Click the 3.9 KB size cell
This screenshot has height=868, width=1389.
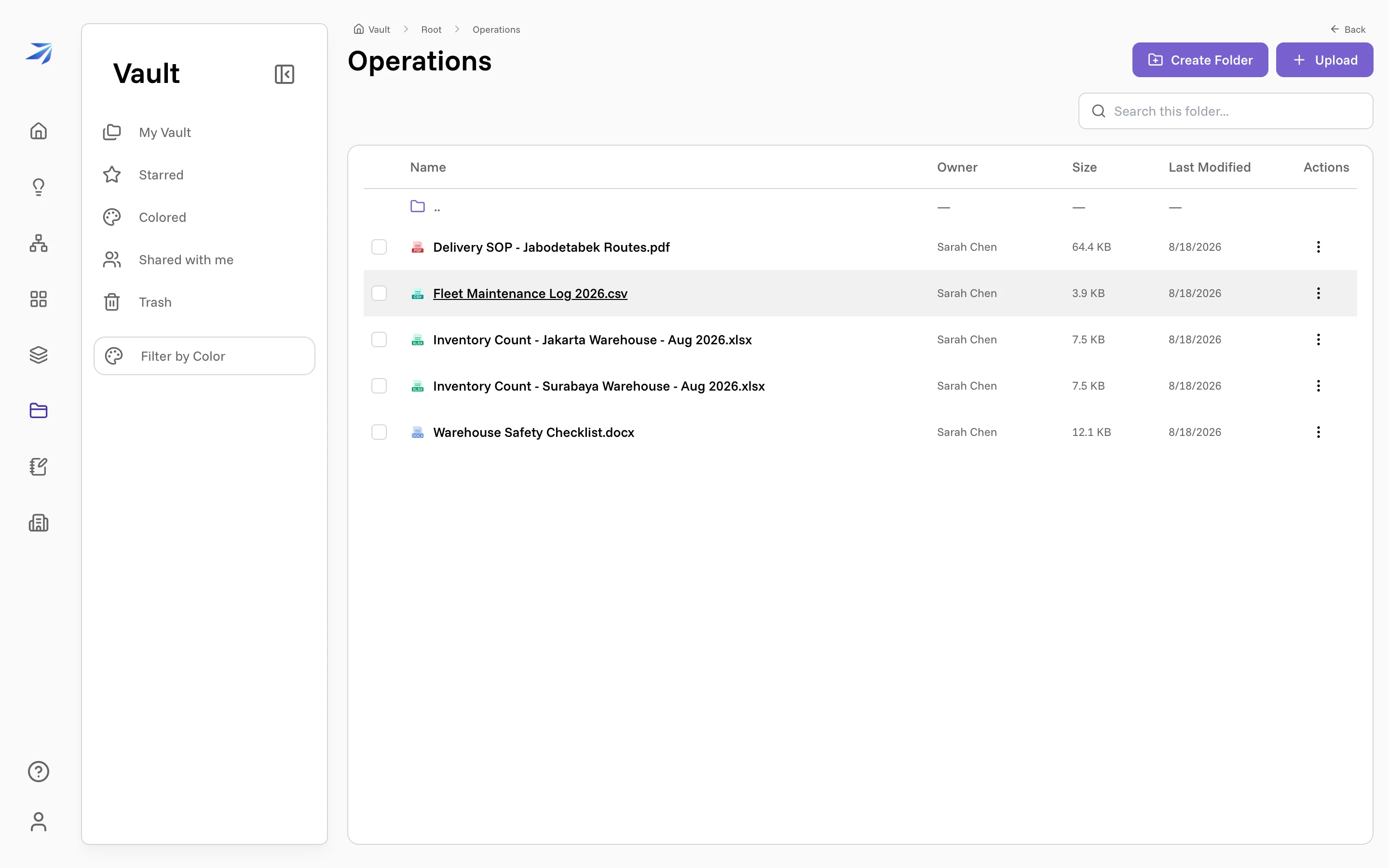[1088, 293]
